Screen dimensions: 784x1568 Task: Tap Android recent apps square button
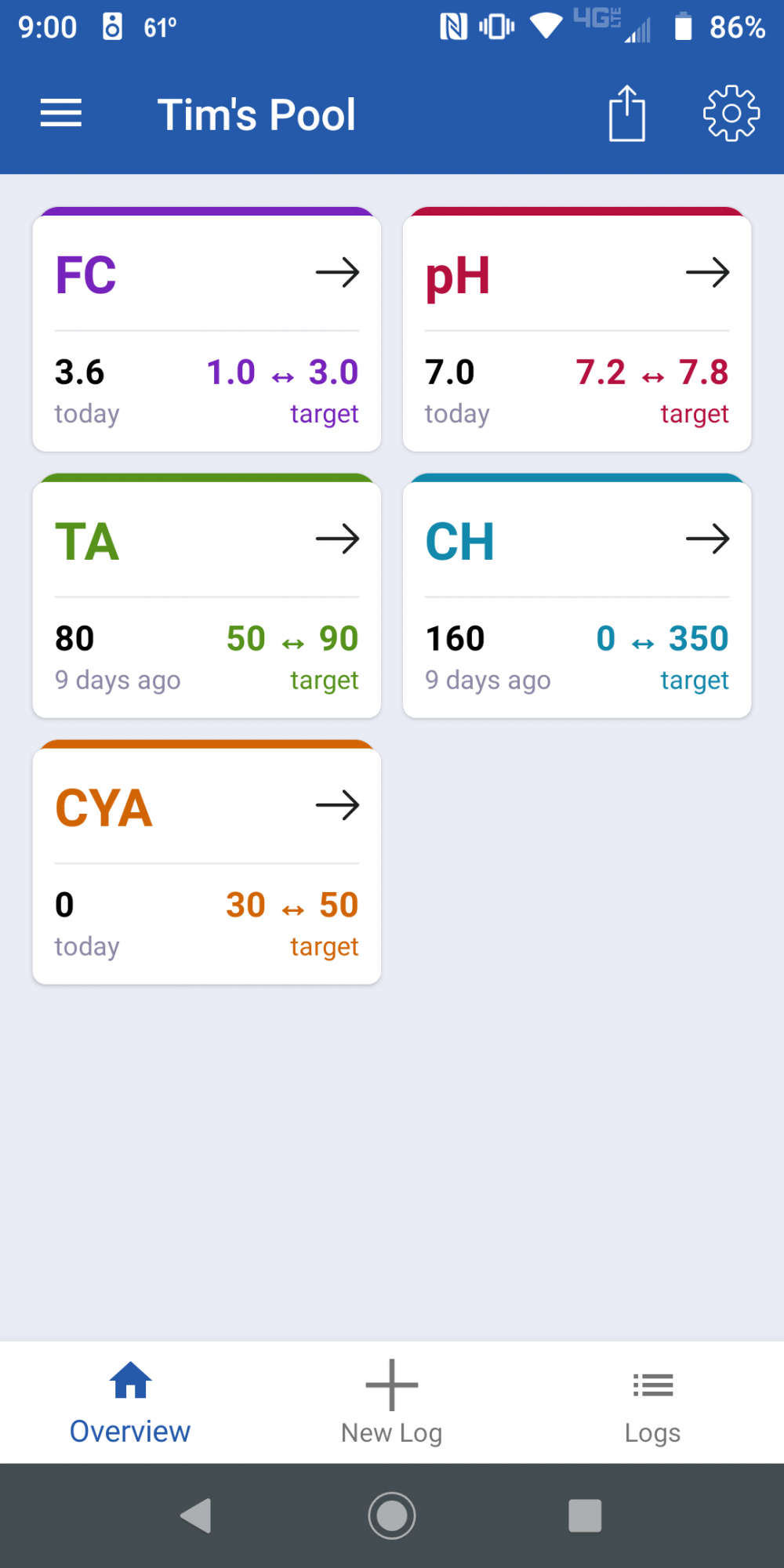tap(586, 1515)
